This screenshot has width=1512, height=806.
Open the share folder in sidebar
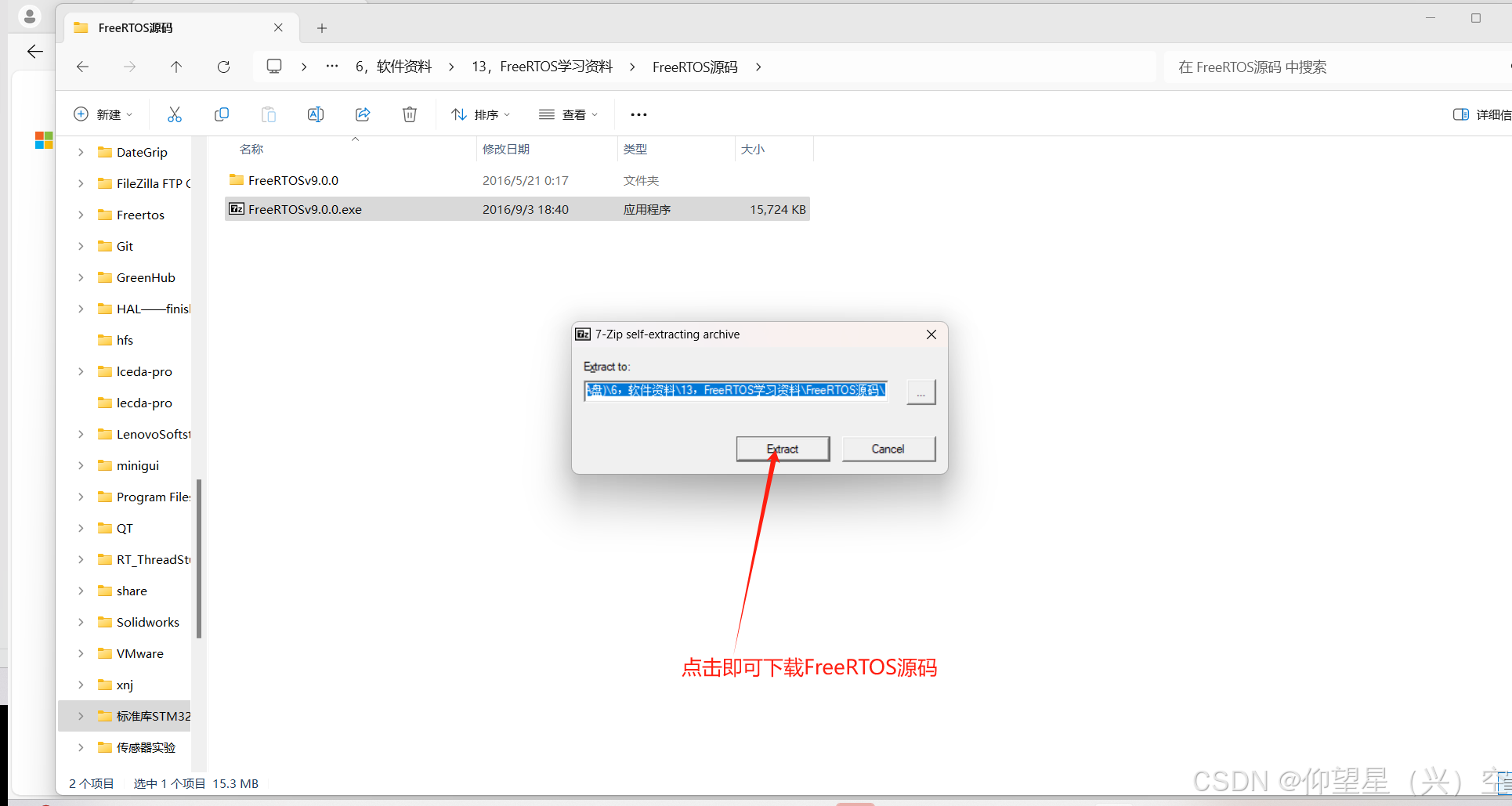tap(132, 591)
